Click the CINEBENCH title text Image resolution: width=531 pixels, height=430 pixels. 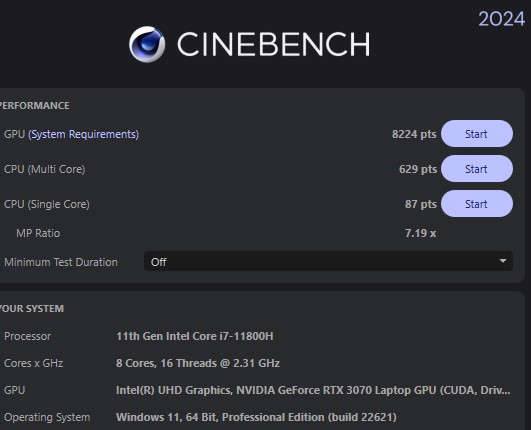[x=274, y=44]
